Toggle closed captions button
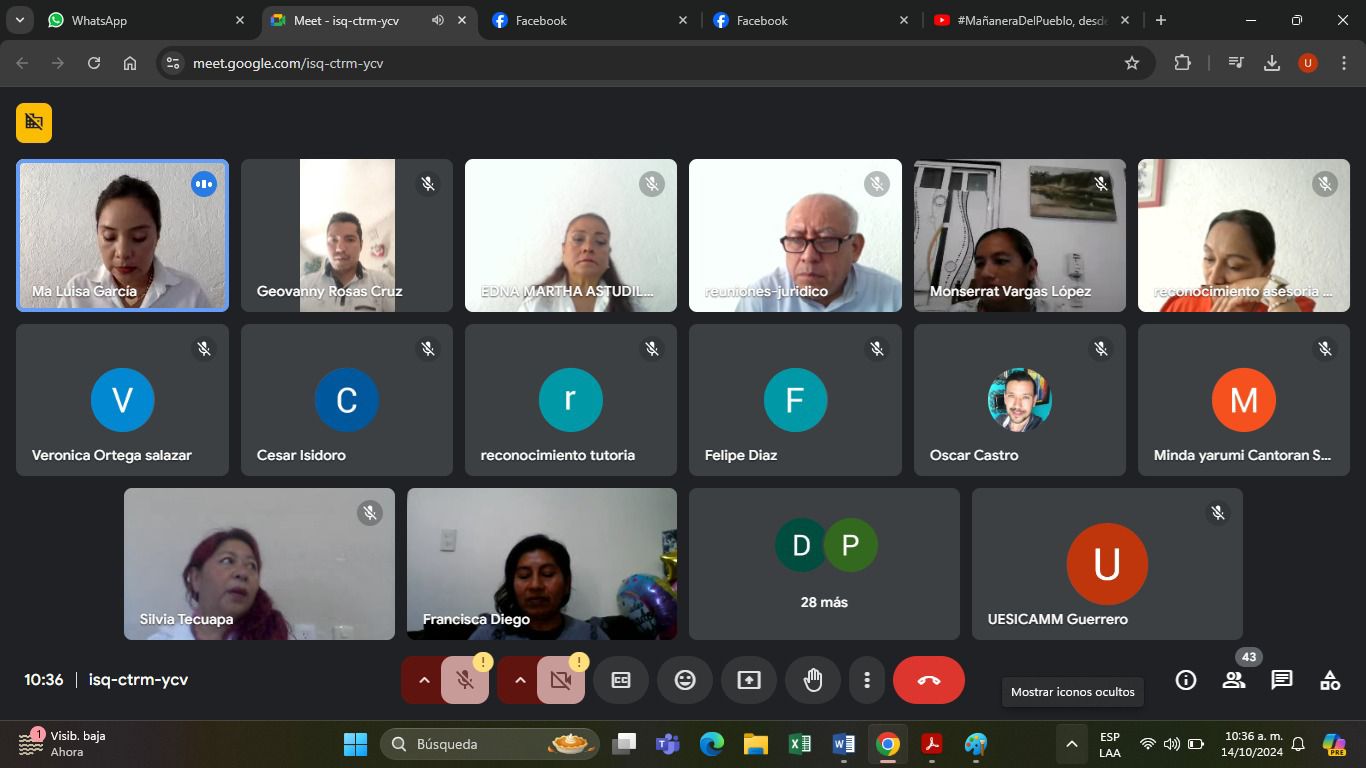The width and height of the screenshot is (1366, 768). [x=621, y=680]
